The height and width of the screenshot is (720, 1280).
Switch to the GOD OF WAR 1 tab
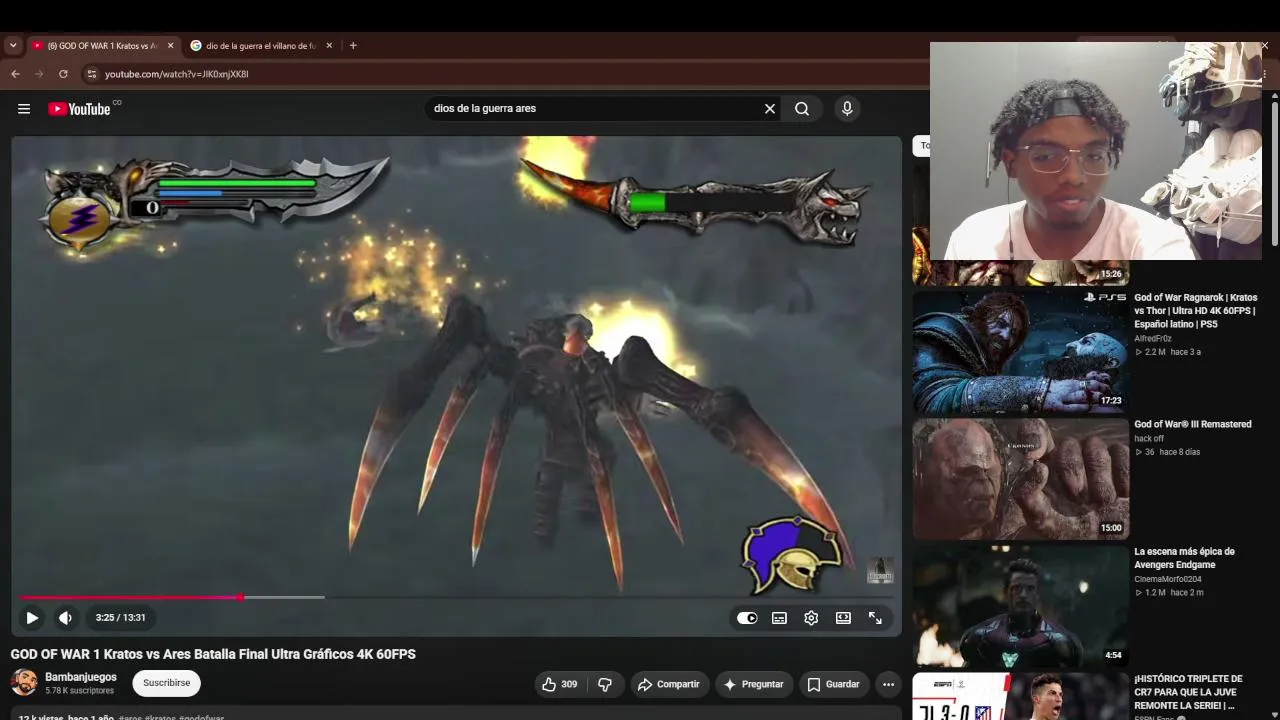click(x=103, y=46)
